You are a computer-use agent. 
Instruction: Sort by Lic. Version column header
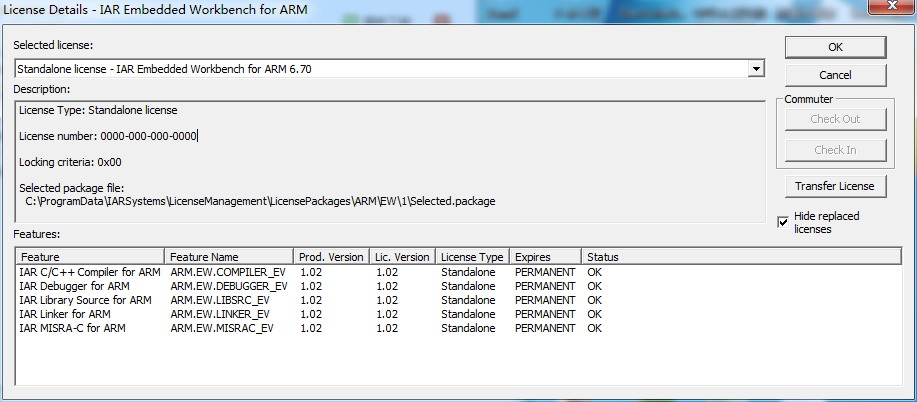[402, 257]
